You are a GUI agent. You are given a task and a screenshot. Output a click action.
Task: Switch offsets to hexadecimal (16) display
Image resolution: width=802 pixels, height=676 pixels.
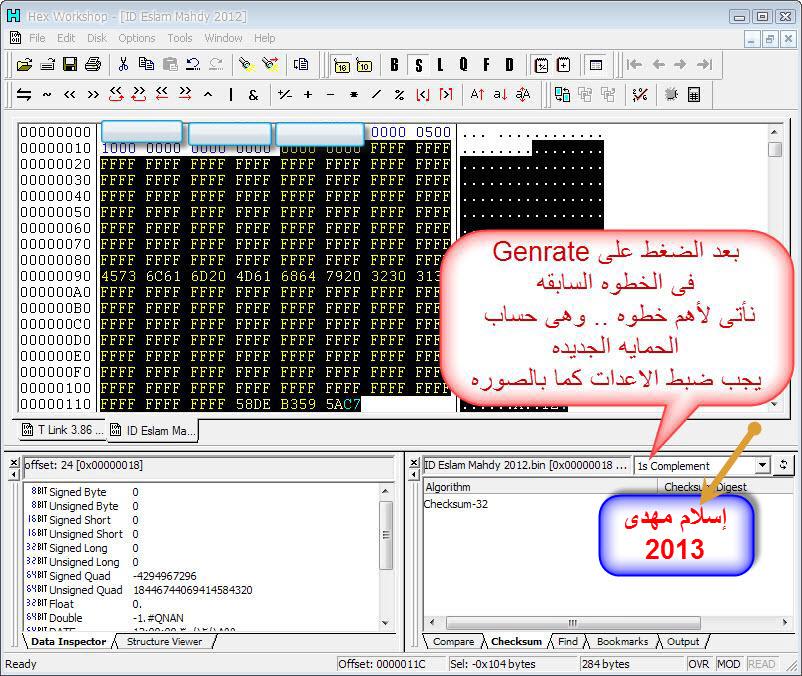[x=342, y=65]
